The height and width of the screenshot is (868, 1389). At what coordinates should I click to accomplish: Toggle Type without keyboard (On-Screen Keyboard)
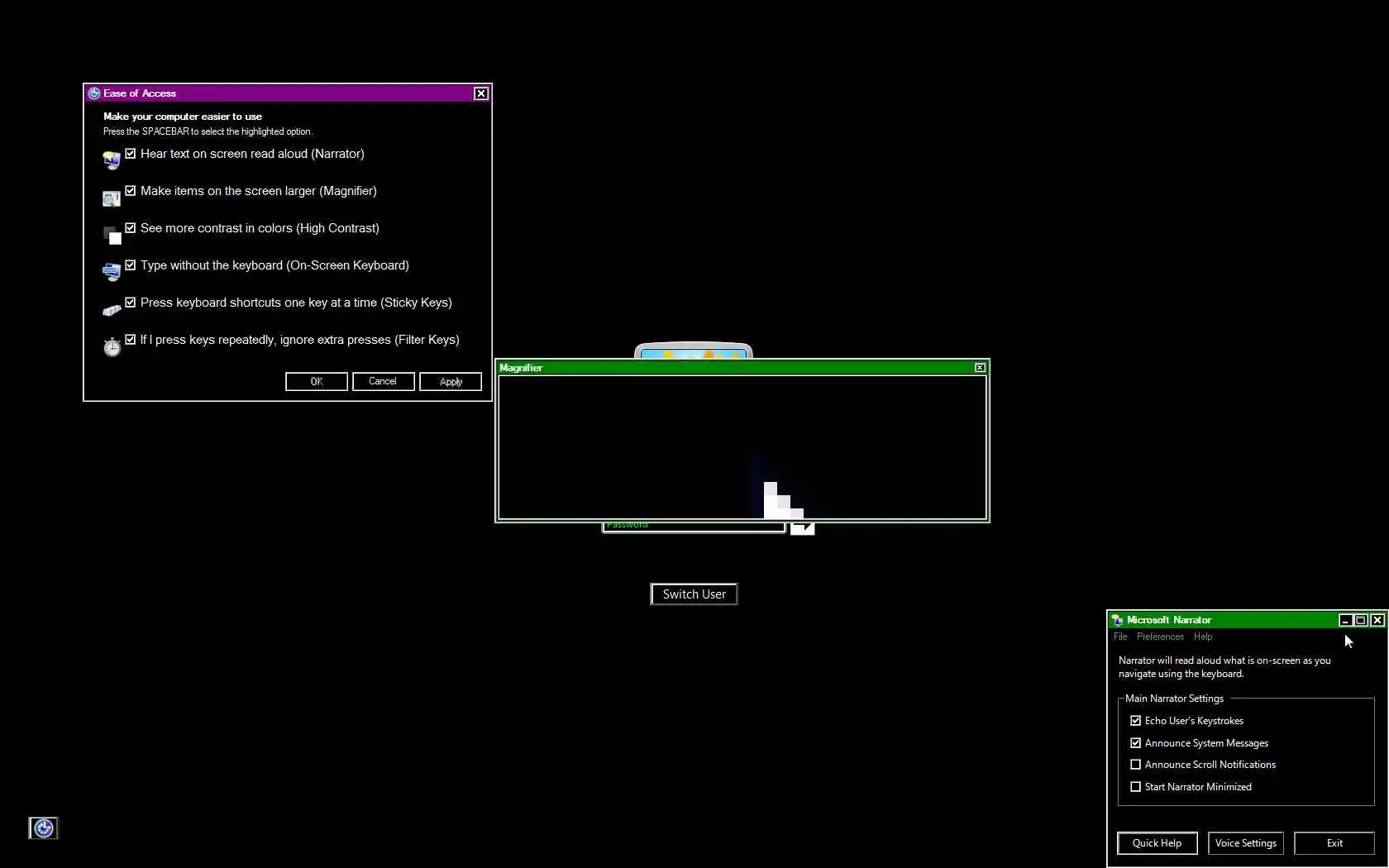131,265
